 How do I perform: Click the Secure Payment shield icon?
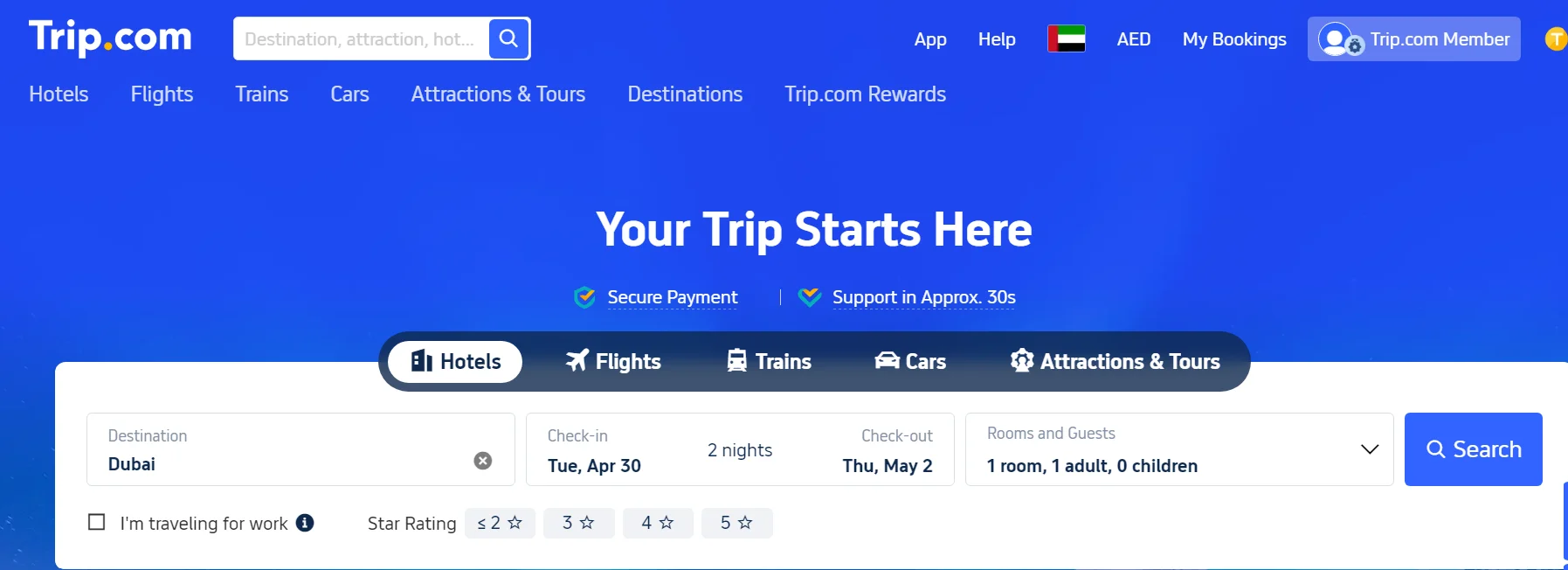pyautogui.click(x=584, y=297)
